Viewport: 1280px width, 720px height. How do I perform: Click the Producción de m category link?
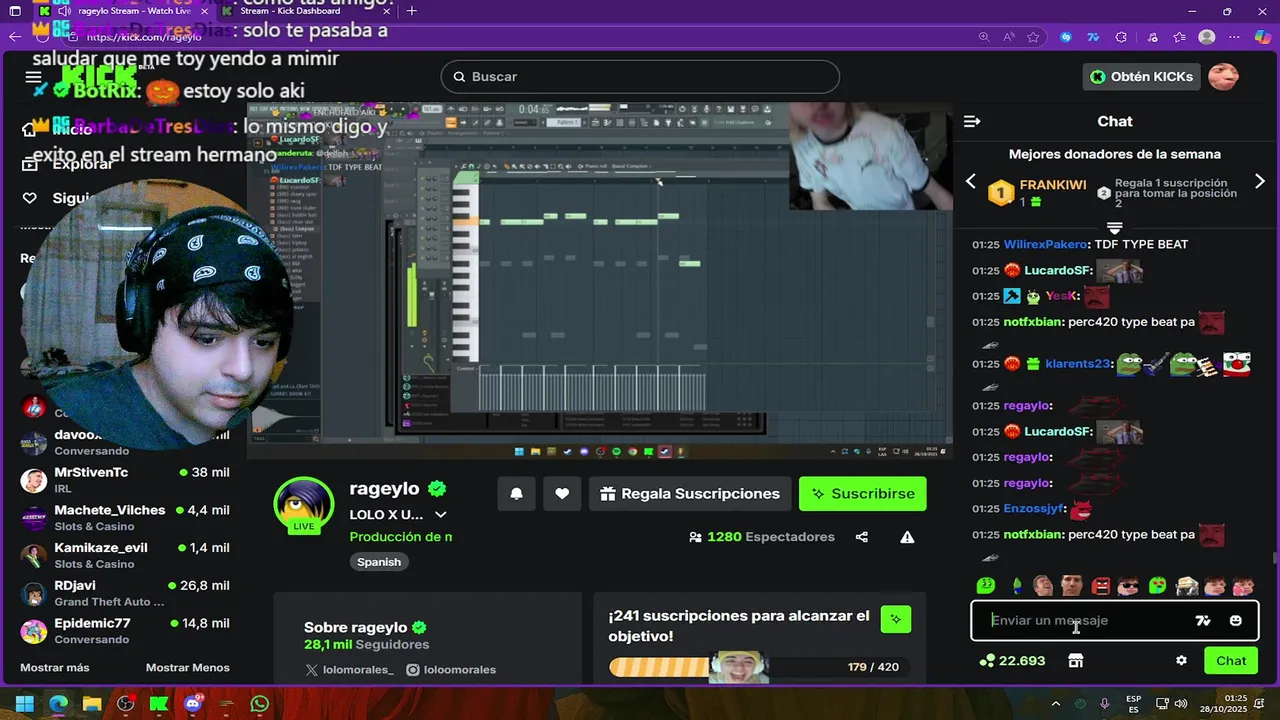coord(401,537)
